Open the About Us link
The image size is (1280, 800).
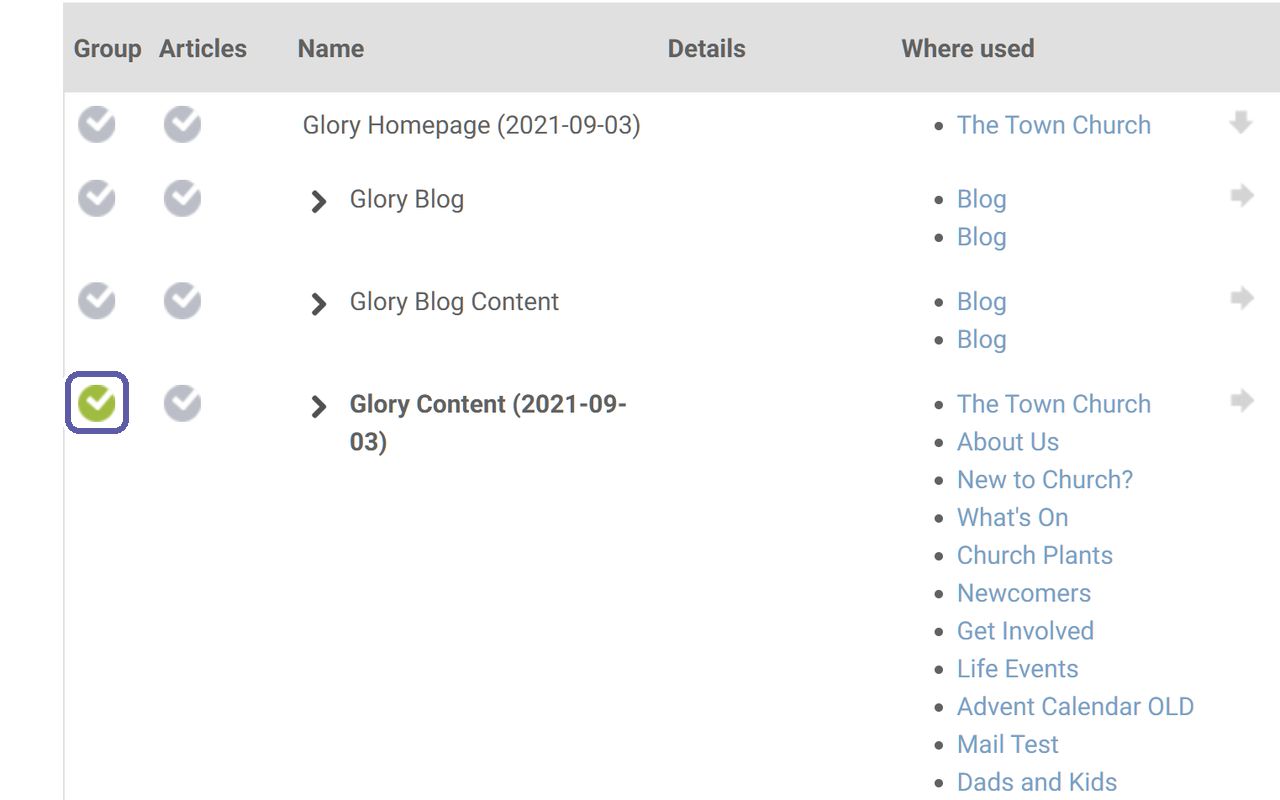tap(1008, 442)
